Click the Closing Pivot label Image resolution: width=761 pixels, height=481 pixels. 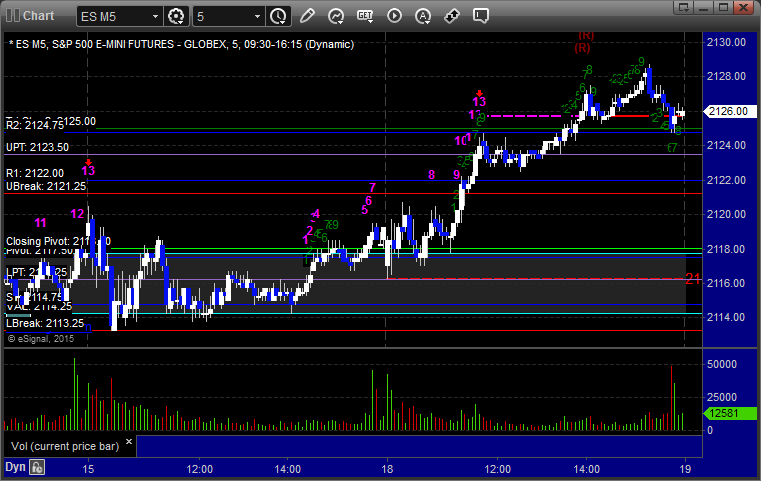click(58, 241)
